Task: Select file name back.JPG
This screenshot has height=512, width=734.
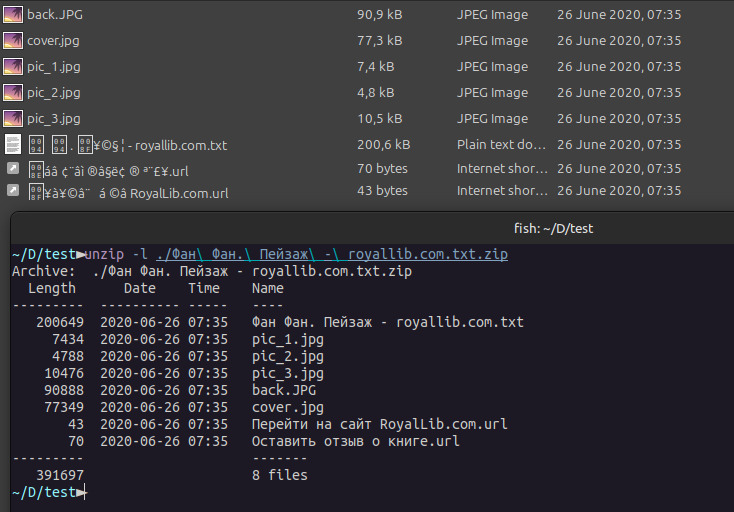Action: (55, 15)
